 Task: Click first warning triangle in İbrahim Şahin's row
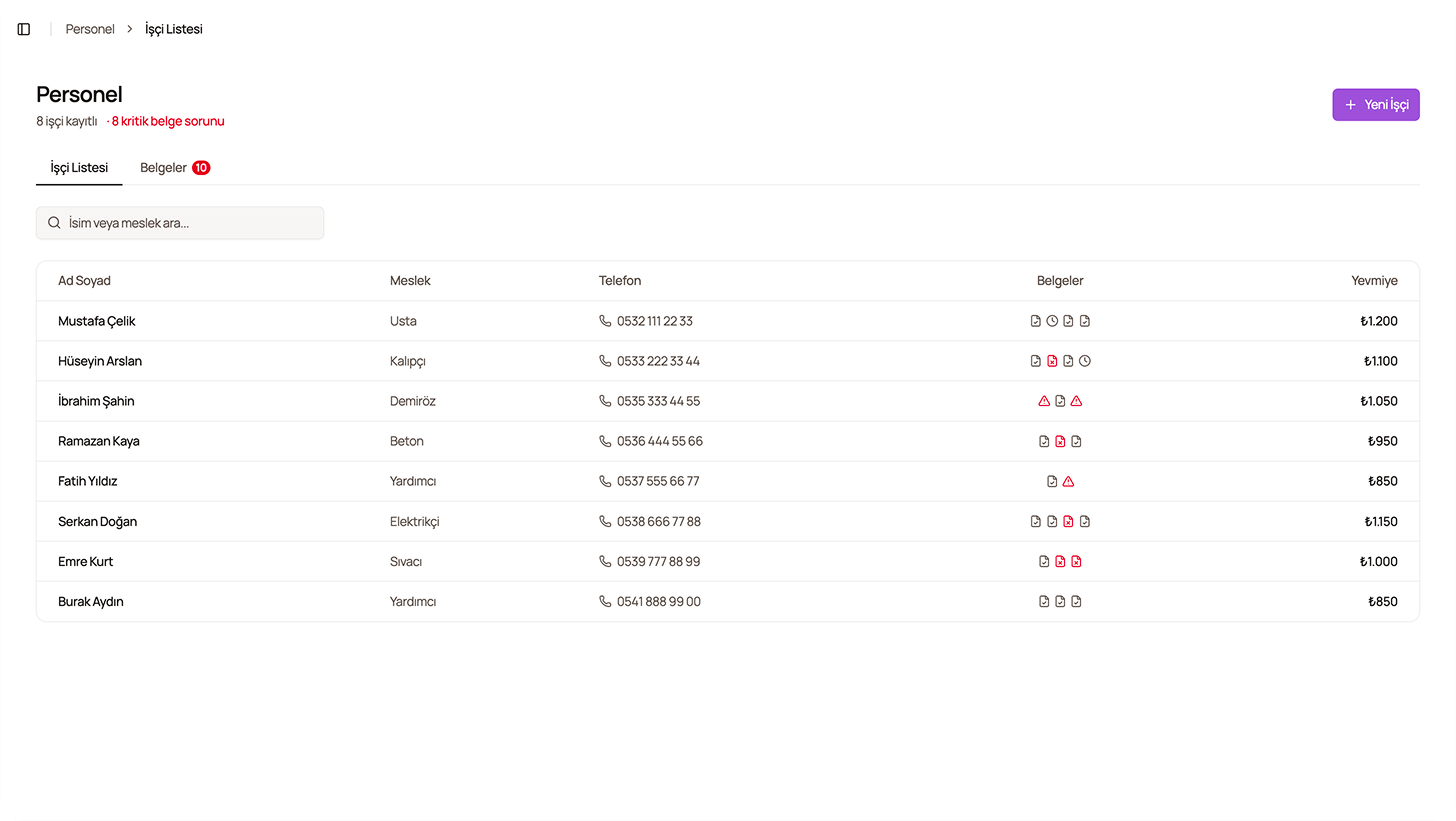[1044, 401]
